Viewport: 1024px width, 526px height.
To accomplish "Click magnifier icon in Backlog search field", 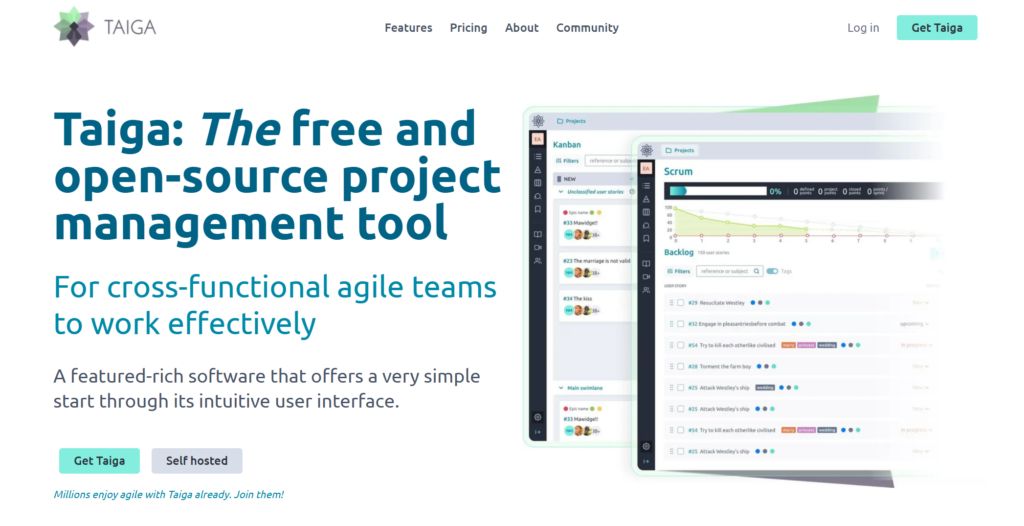I will click(x=756, y=271).
